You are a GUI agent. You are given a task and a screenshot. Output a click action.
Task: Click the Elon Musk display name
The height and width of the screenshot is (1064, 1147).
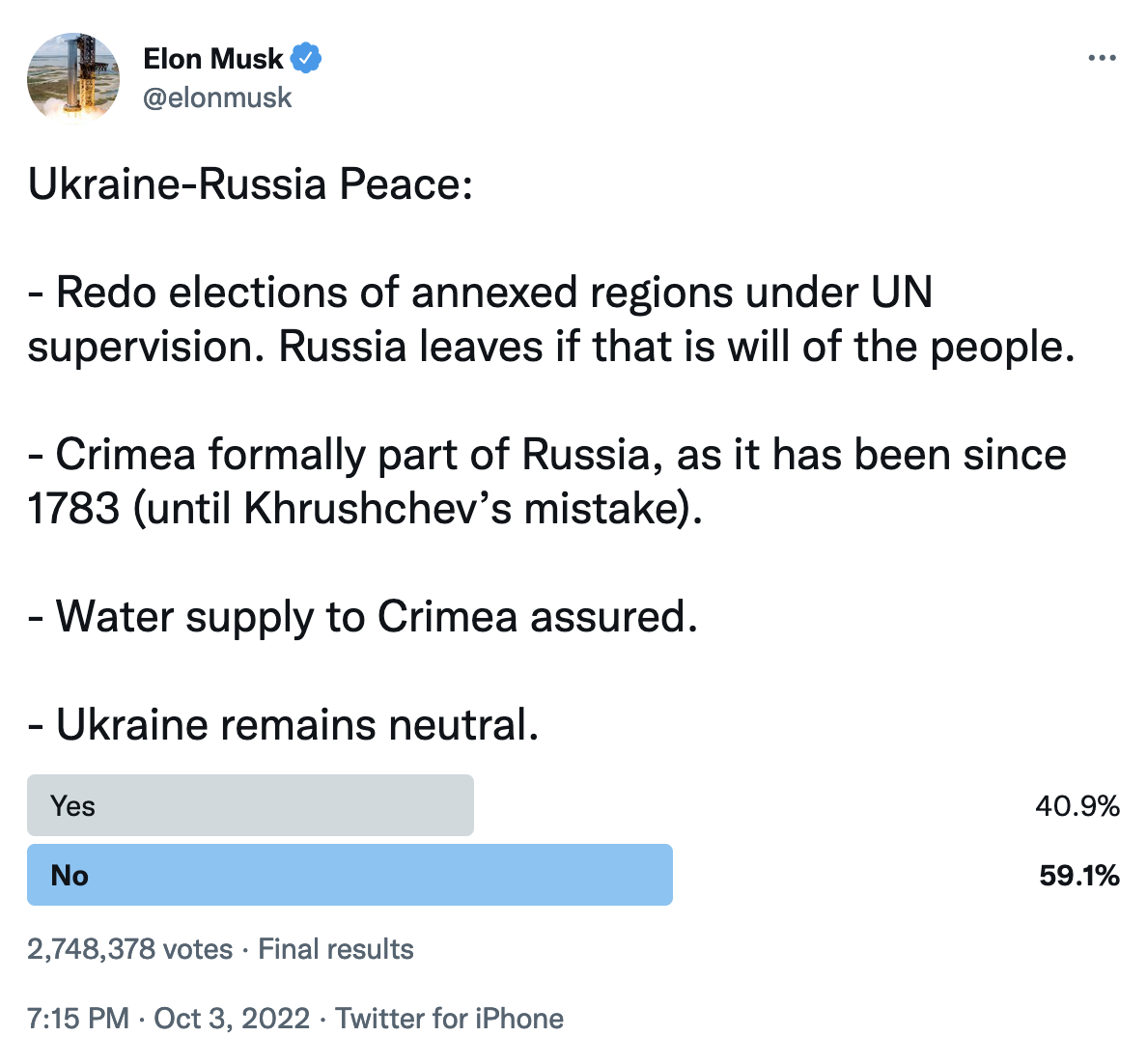[x=212, y=59]
